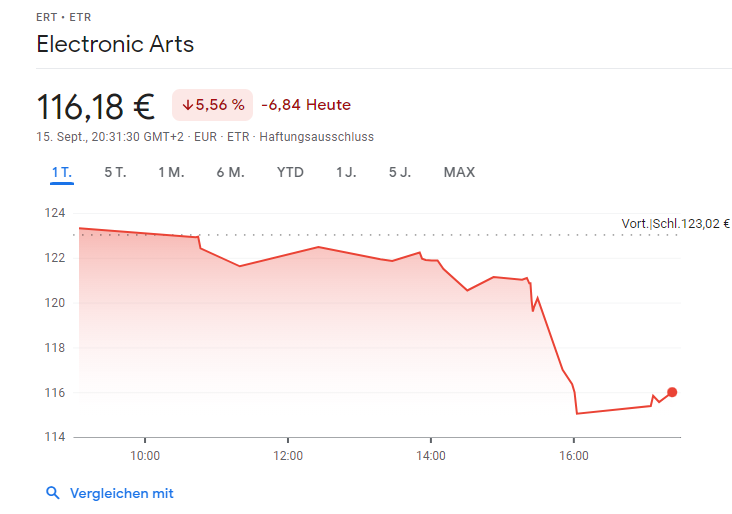Switch to the 5 J. range tab
Viewport: 732px width, 514px height.
[400, 172]
